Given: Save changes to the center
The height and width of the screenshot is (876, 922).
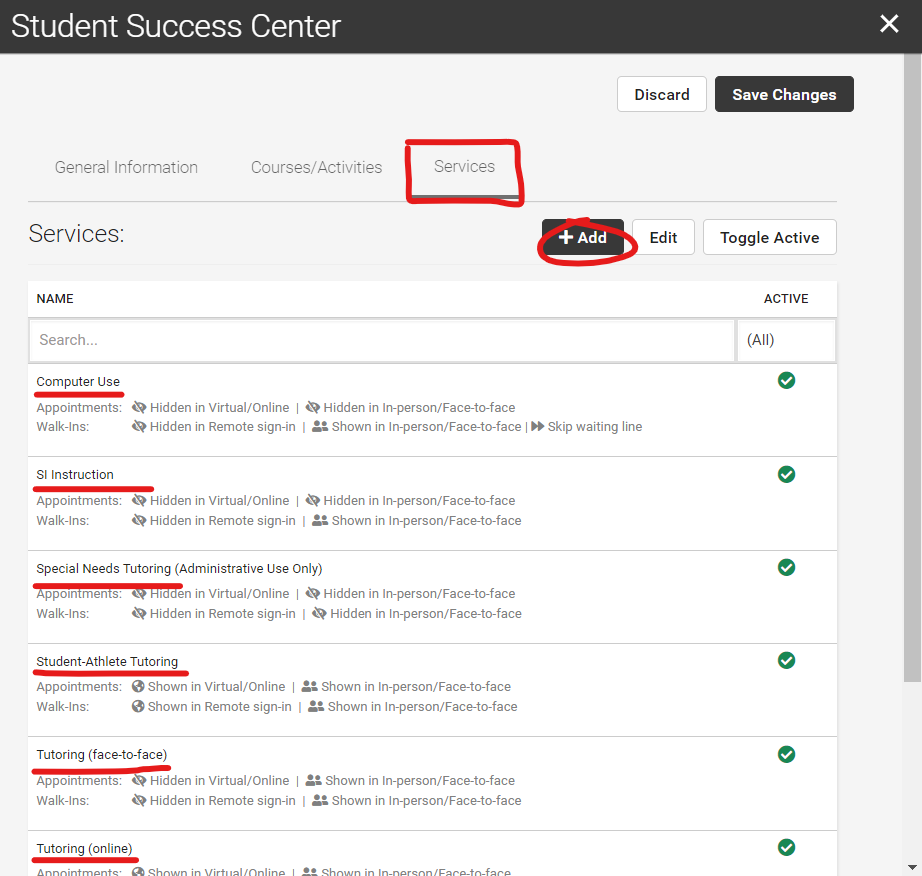Looking at the screenshot, I should point(784,94).
